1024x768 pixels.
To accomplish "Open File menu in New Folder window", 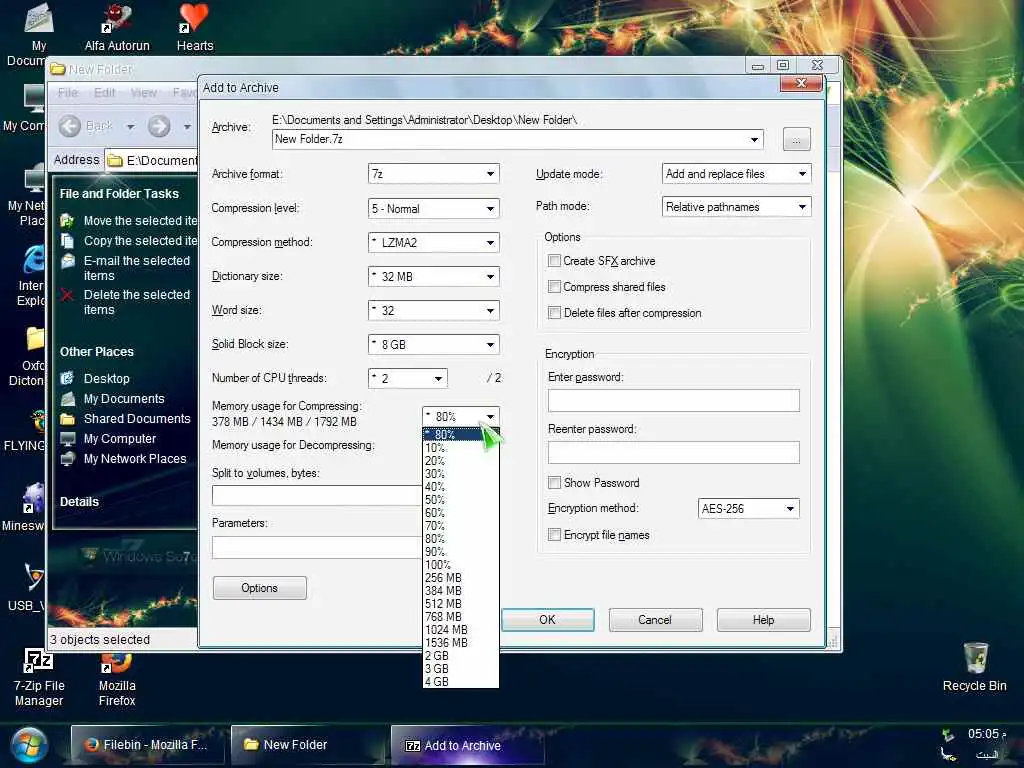I will pos(67,93).
